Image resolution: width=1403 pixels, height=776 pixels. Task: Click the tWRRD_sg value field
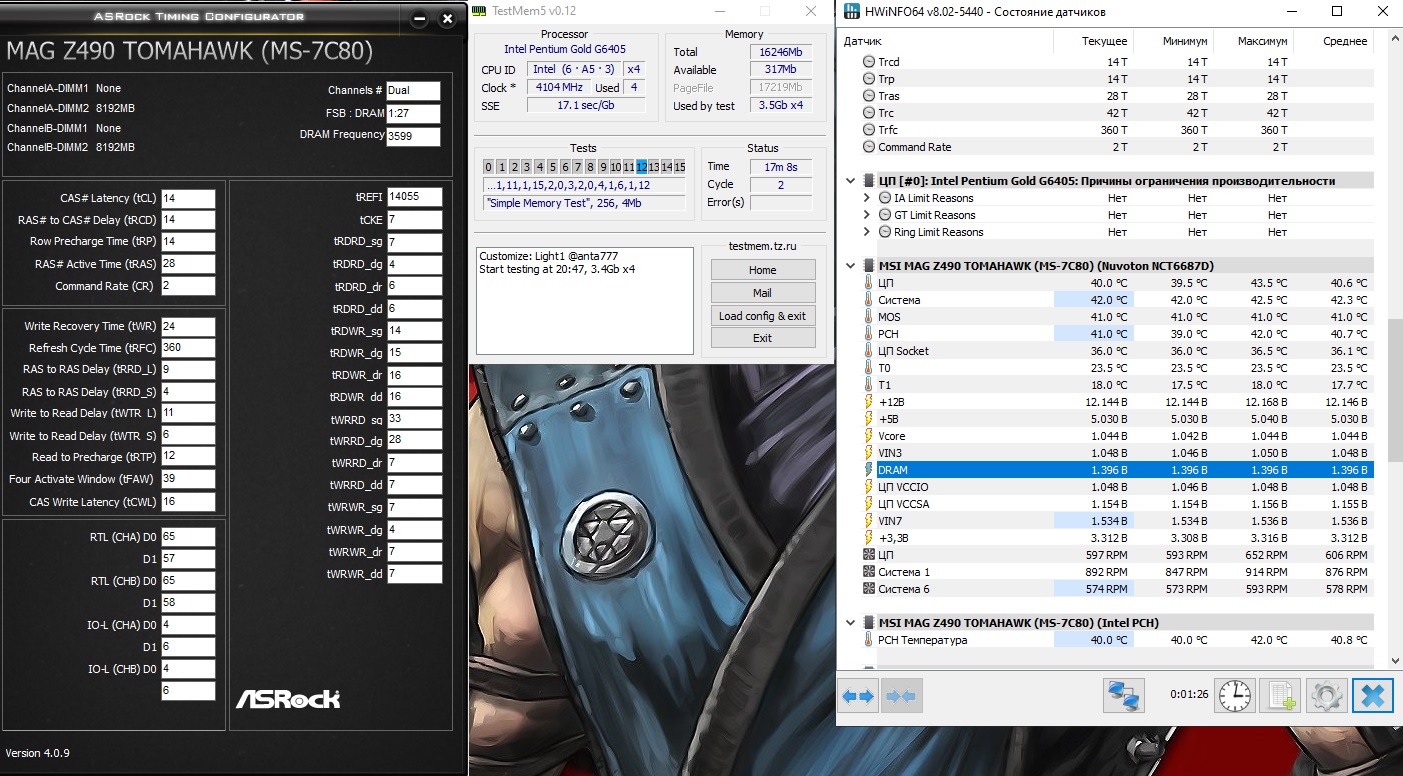click(x=414, y=419)
